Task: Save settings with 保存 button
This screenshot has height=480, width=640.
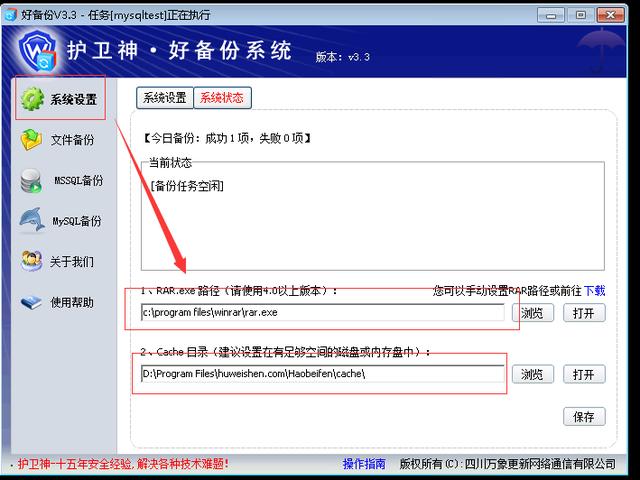Action: 584,417
